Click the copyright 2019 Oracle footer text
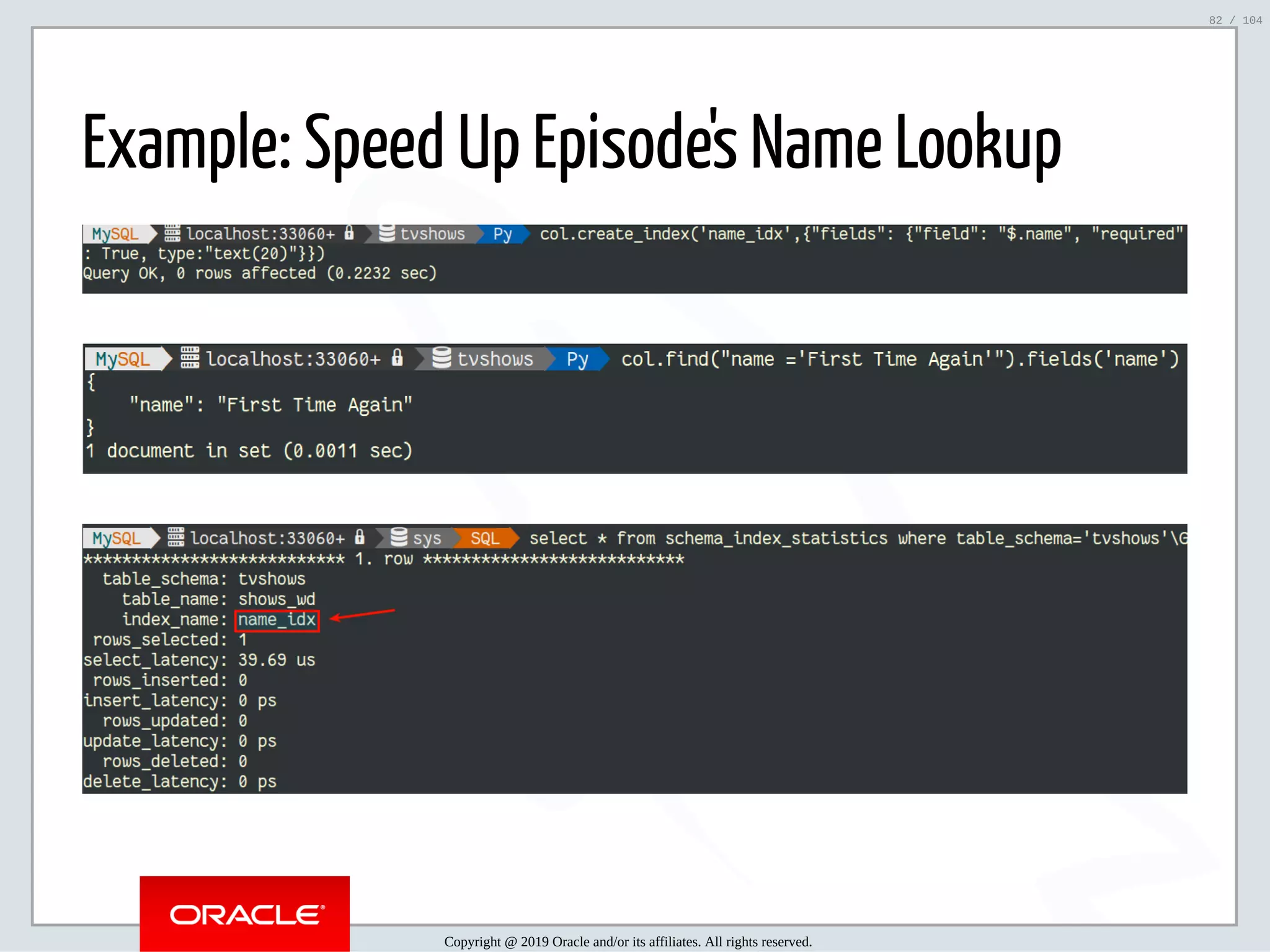Image resolution: width=1270 pixels, height=952 pixels. (x=628, y=941)
